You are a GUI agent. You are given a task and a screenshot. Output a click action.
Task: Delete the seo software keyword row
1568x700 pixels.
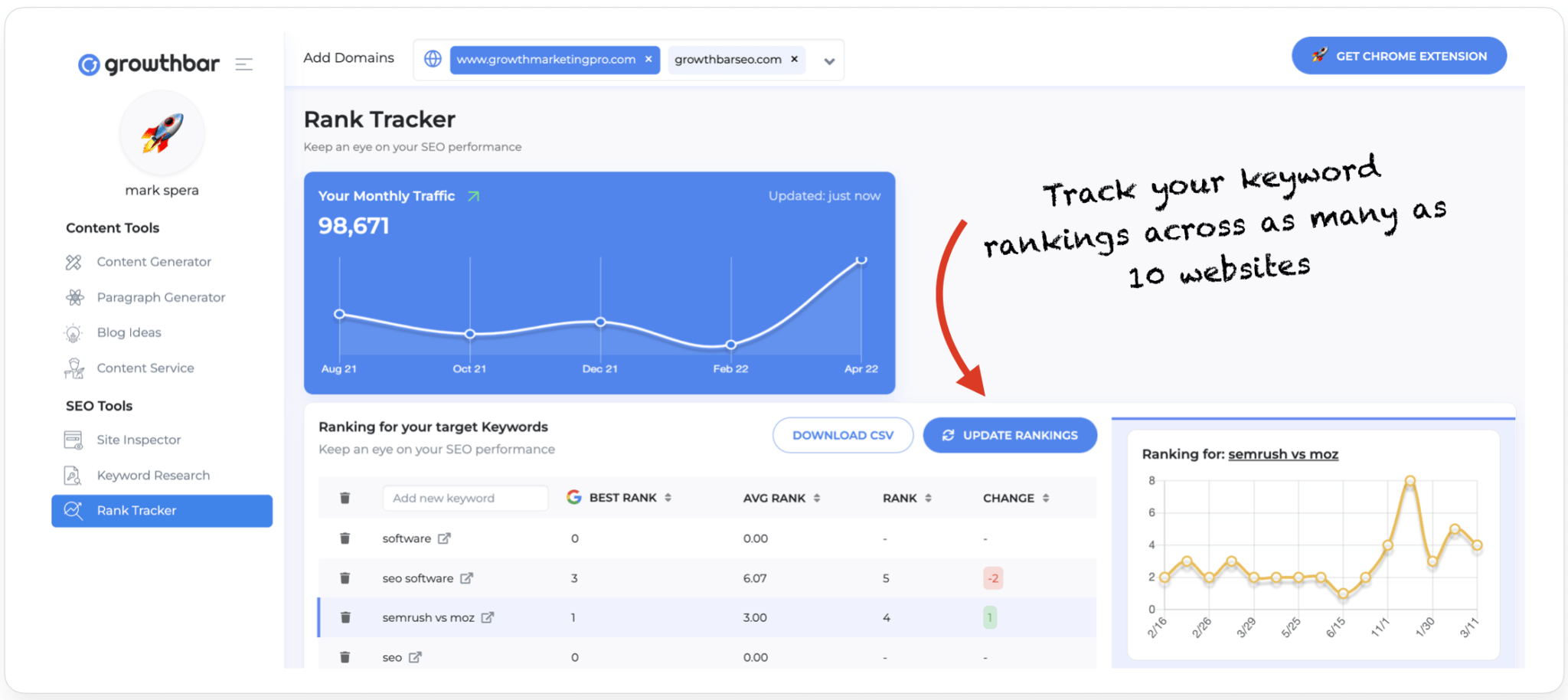[345, 578]
